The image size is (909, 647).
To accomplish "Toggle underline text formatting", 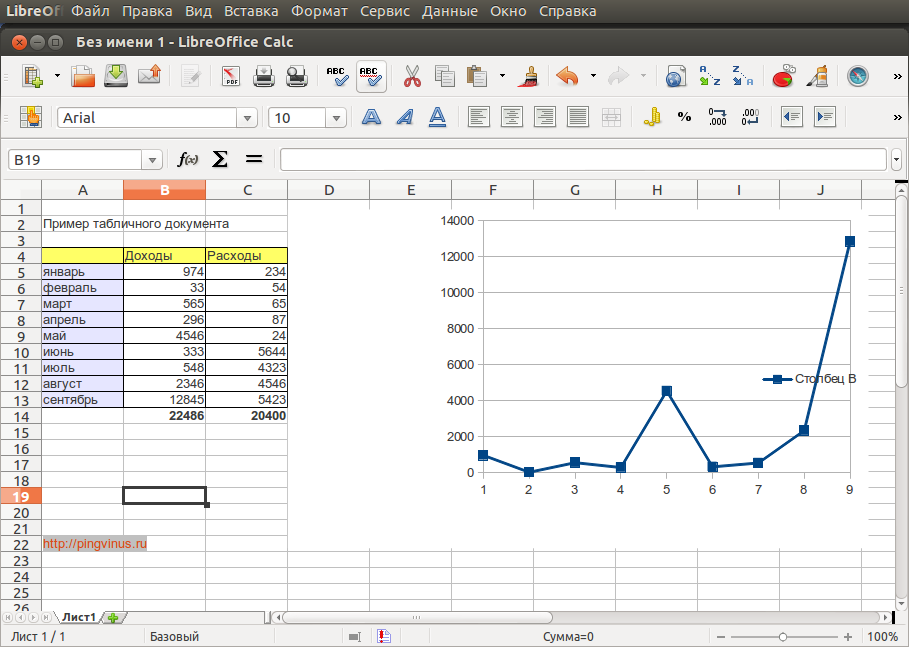I will click(x=438, y=118).
